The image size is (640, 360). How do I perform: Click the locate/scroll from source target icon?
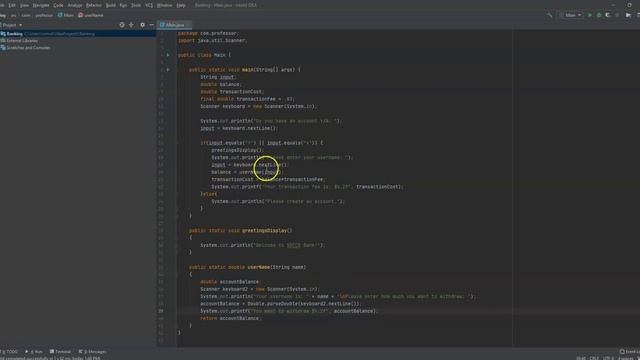[122, 25]
